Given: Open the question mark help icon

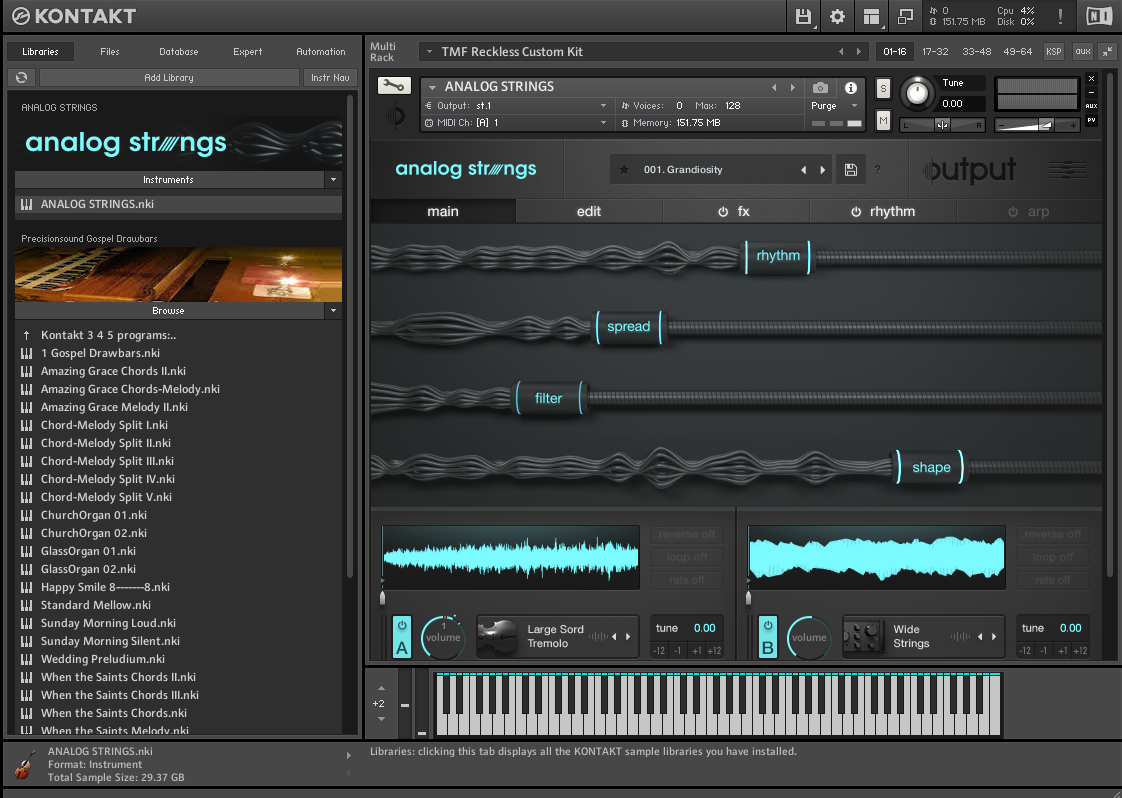Looking at the screenshot, I should tap(877, 170).
